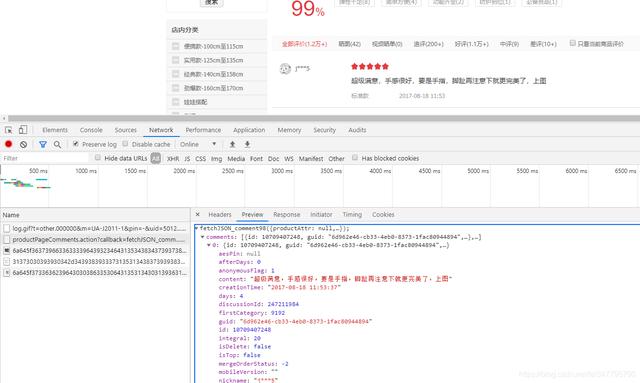Collapse the first comment object at index 0

[209, 245]
